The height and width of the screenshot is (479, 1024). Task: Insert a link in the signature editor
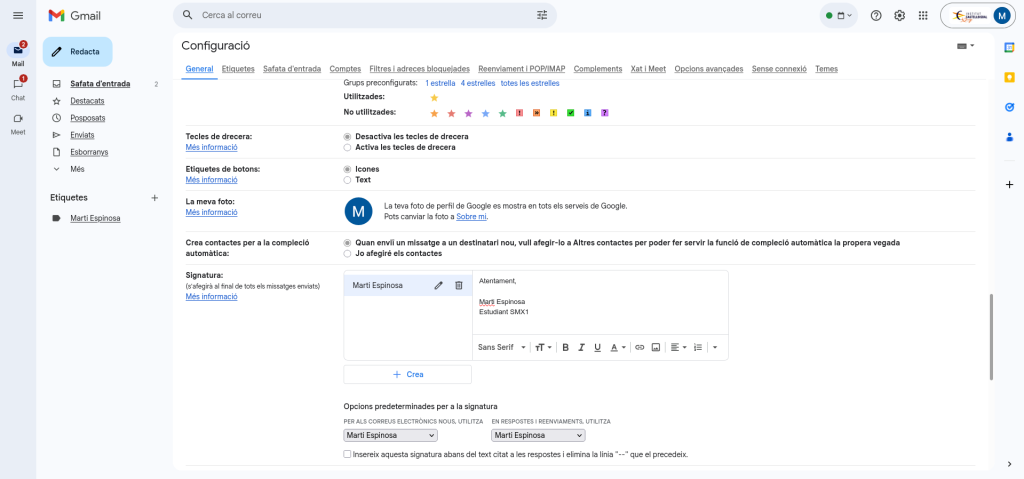[640, 347]
